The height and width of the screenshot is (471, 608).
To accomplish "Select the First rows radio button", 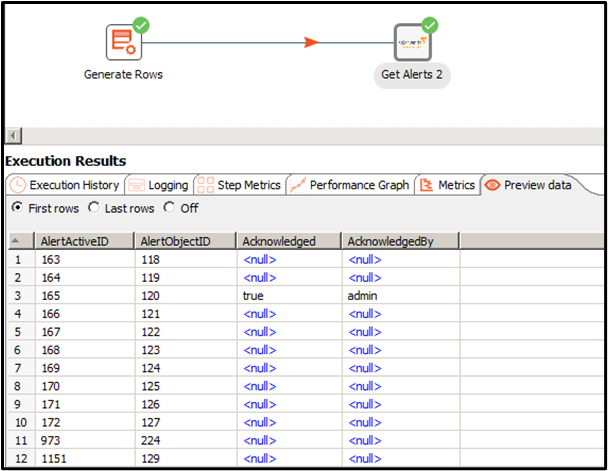I will tap(16, 208).
